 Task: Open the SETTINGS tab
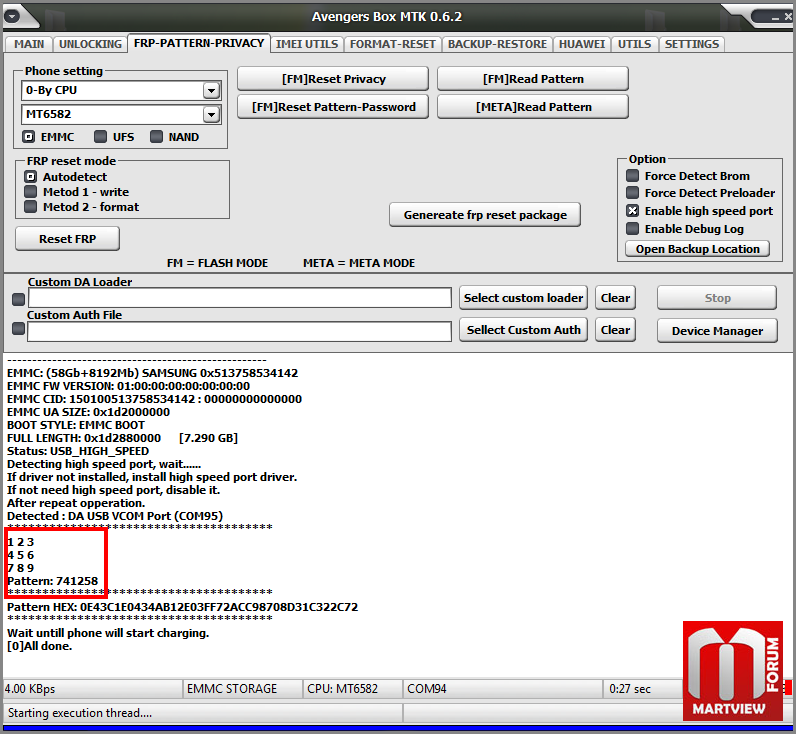coord(691,44)
